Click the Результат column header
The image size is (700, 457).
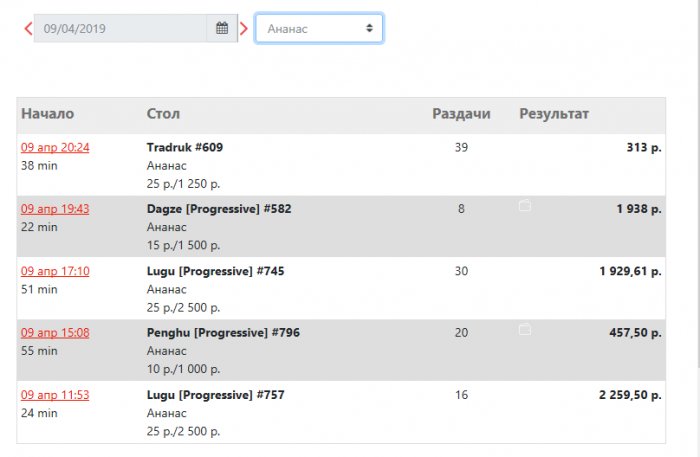554,114
